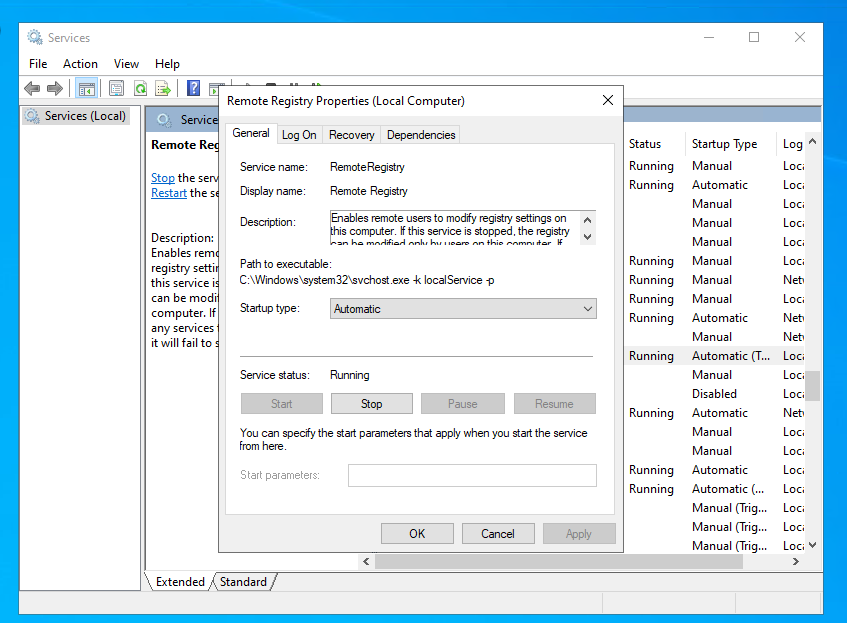Viewport: 847px width, 623px height.
Task: Select the row with Disabled startup type
Action: 715,394
